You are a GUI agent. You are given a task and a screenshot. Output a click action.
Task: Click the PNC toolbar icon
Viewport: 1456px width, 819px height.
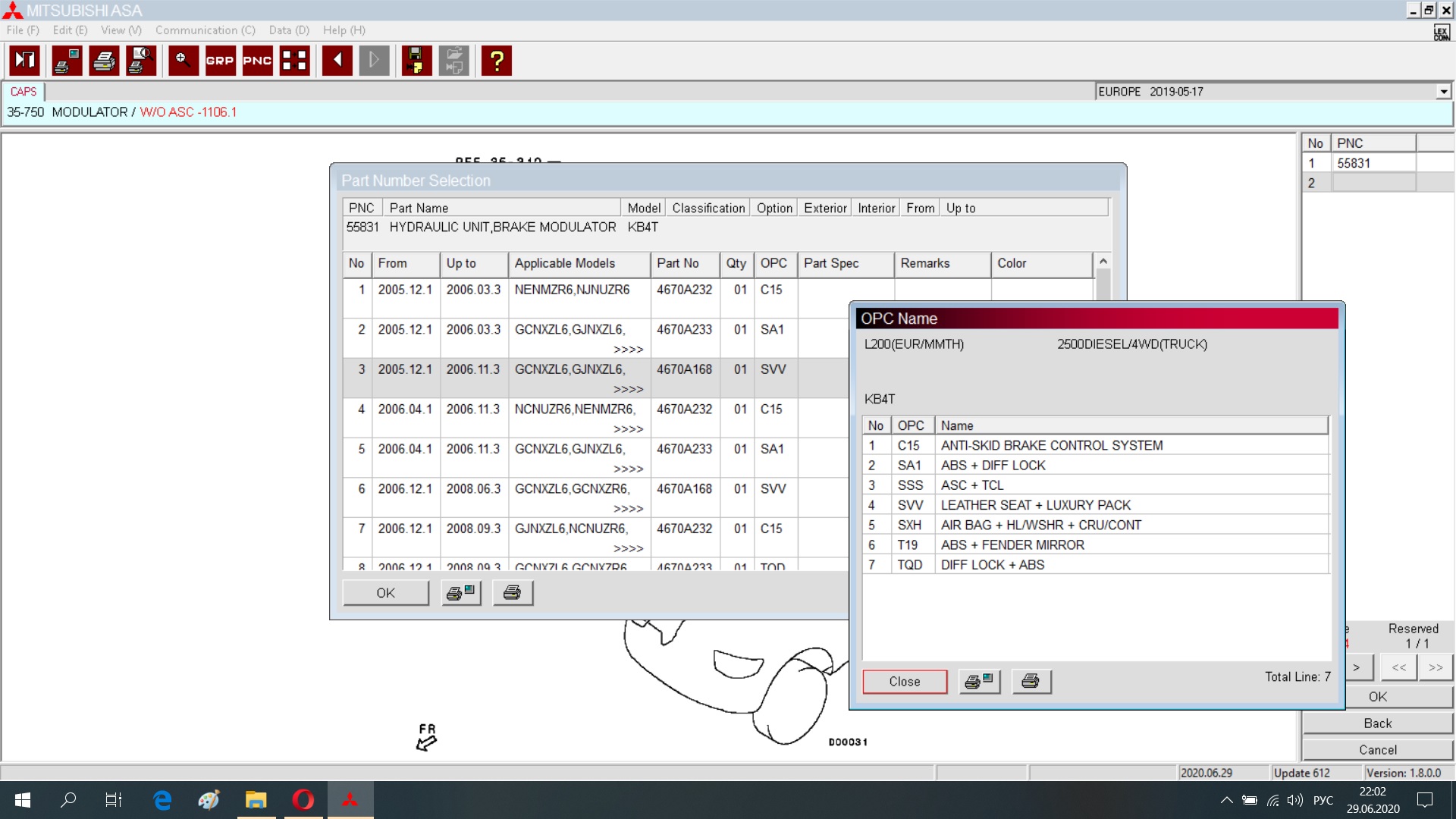point(257,61)
